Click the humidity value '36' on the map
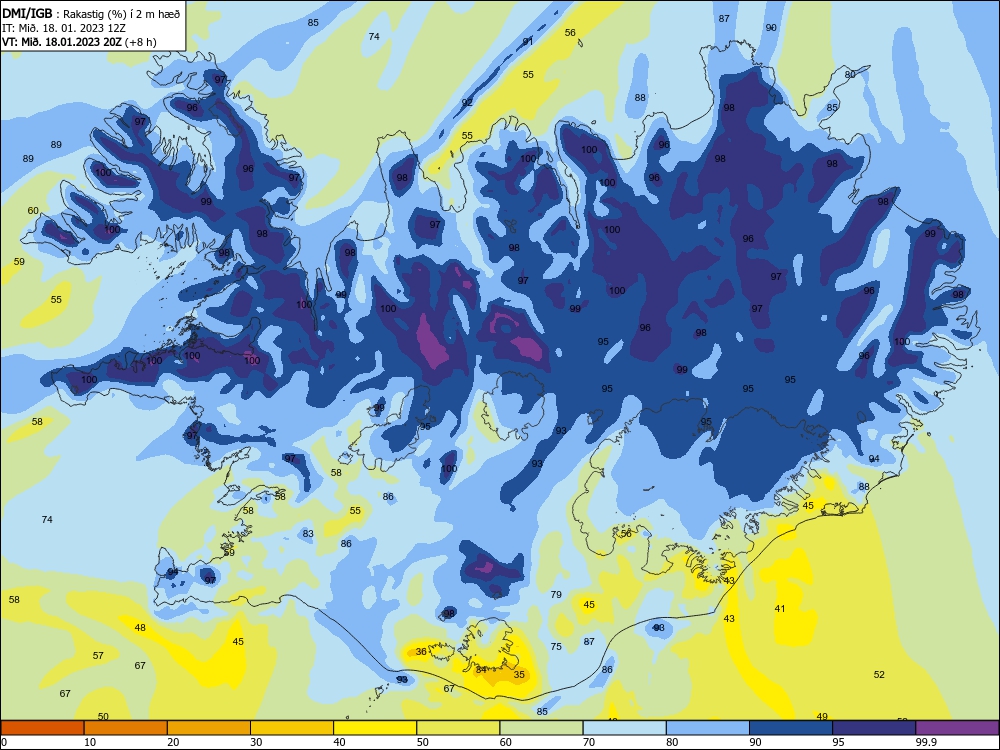The height and width of the screenshot is (750, 1000). [x=421, y=651]
